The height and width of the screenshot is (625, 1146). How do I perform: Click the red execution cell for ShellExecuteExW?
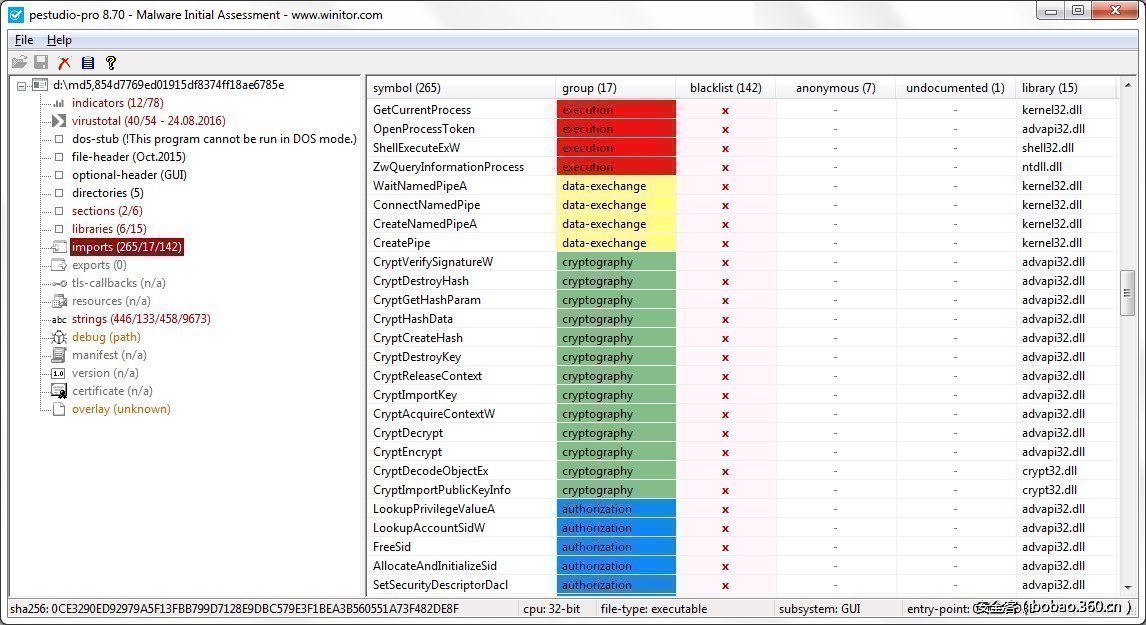tap(616, 148)
